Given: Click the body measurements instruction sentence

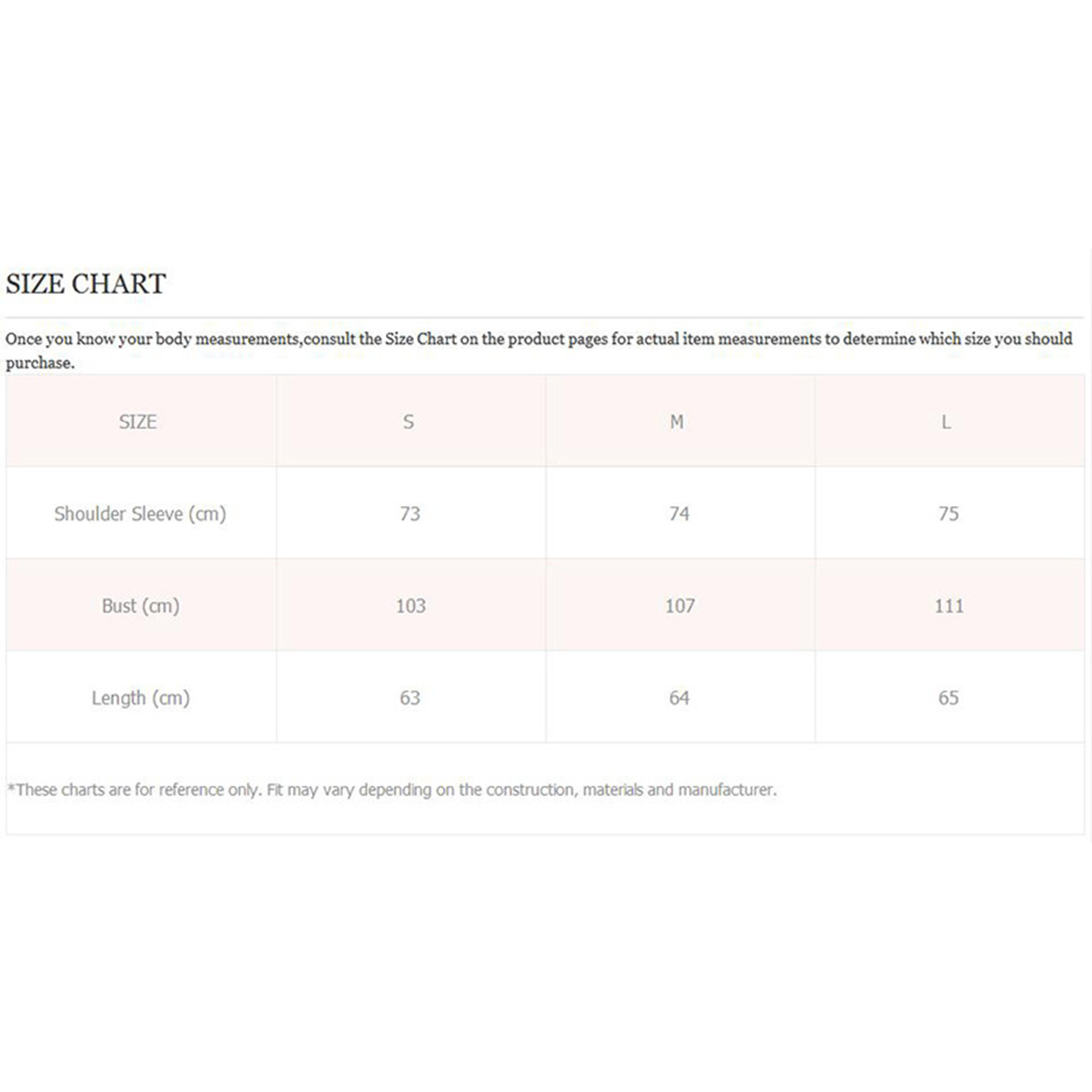Looking at the screenshot, I should coord(539,339).
